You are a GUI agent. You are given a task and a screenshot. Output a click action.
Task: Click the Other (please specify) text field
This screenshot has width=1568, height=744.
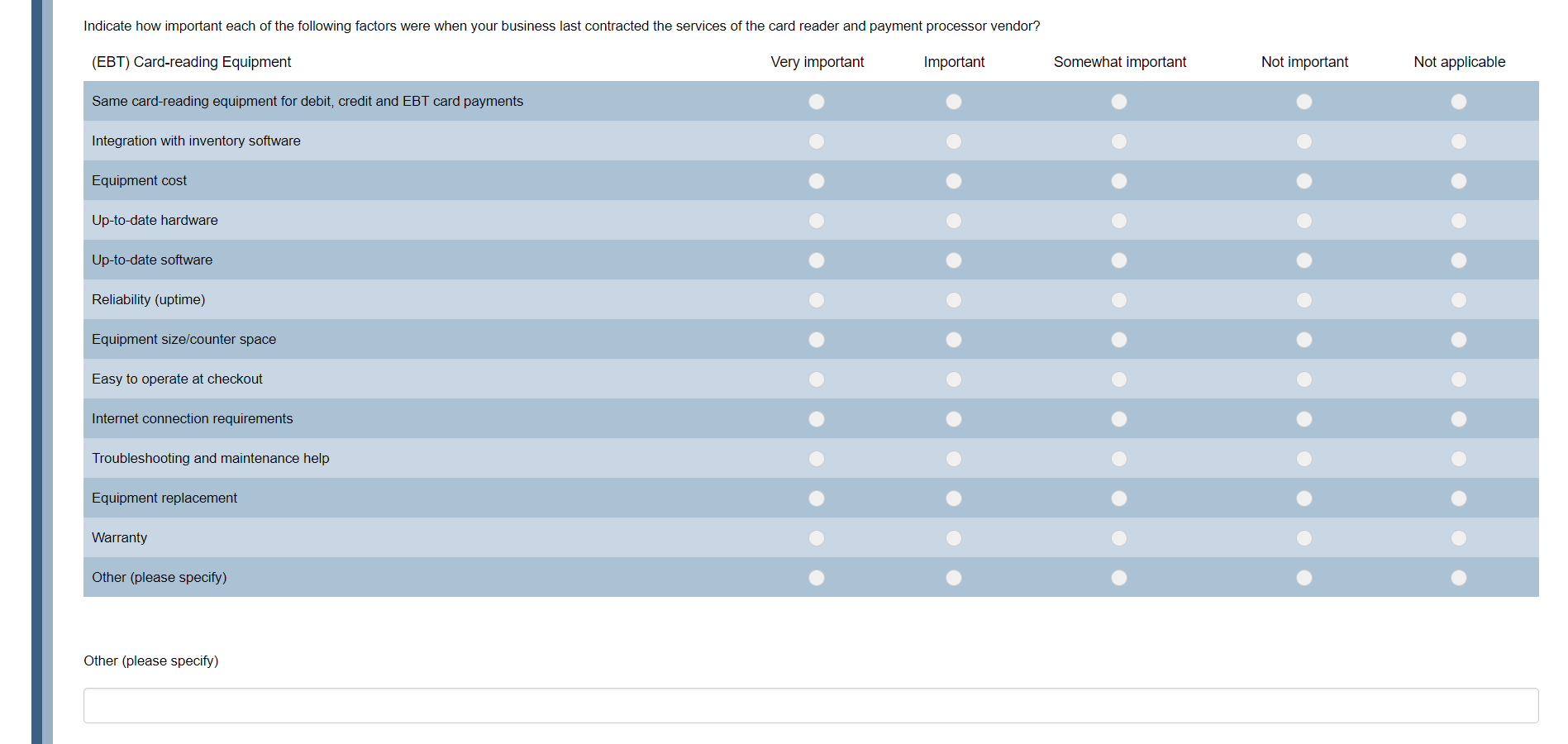point(810,705)
